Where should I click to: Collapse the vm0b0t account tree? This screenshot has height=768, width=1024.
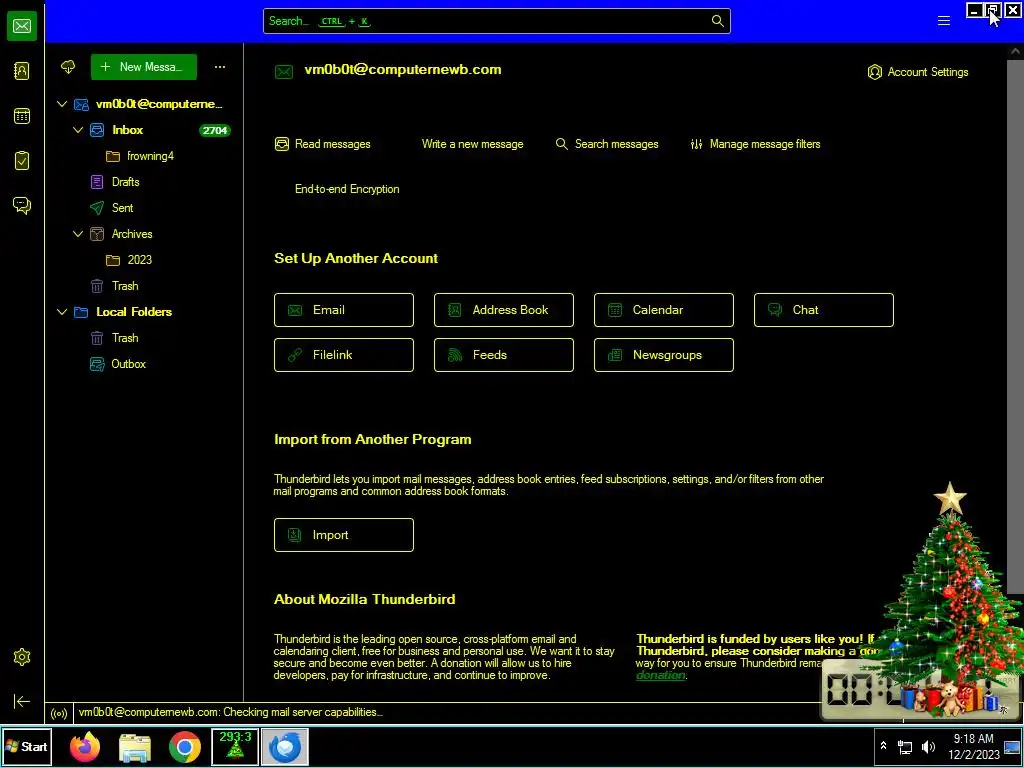62,104
